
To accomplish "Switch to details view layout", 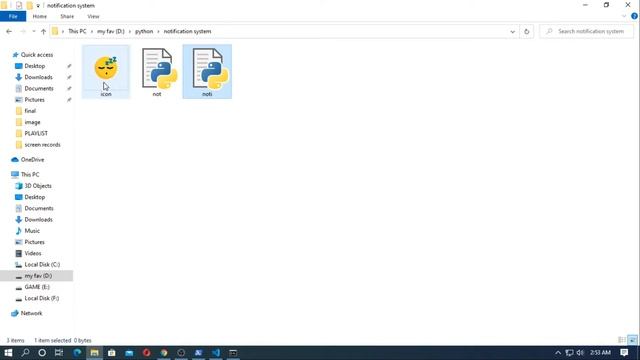I will click(622, 340).
